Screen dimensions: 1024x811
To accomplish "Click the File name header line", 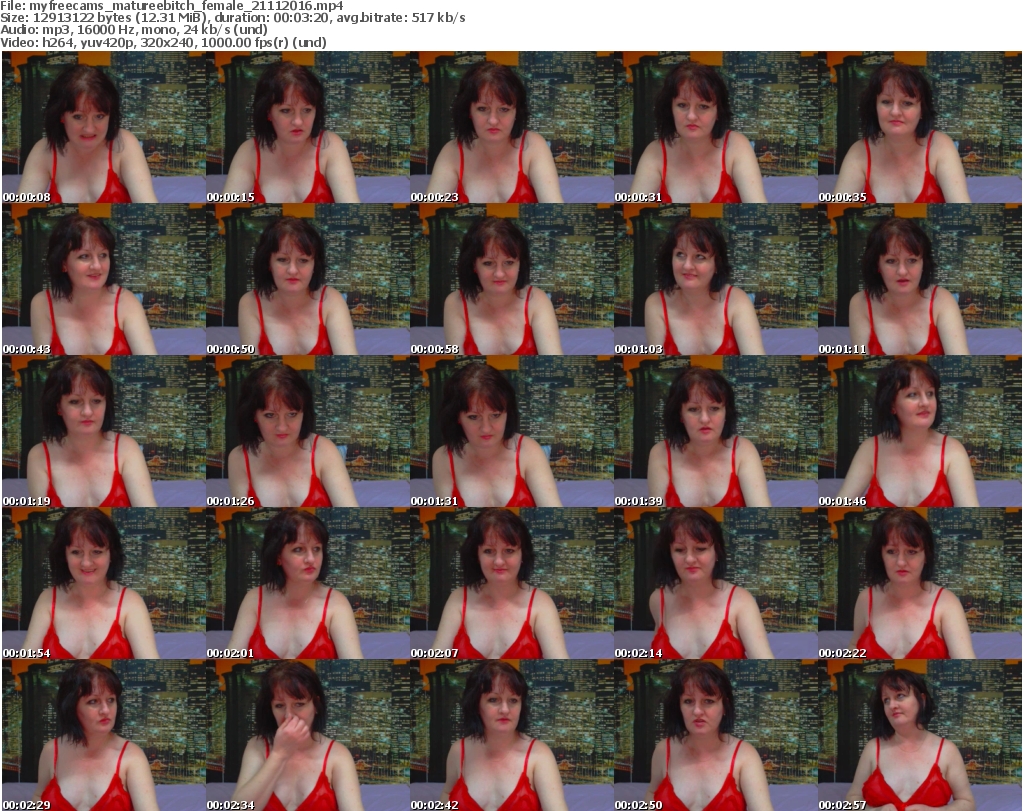I will (172, 6).
